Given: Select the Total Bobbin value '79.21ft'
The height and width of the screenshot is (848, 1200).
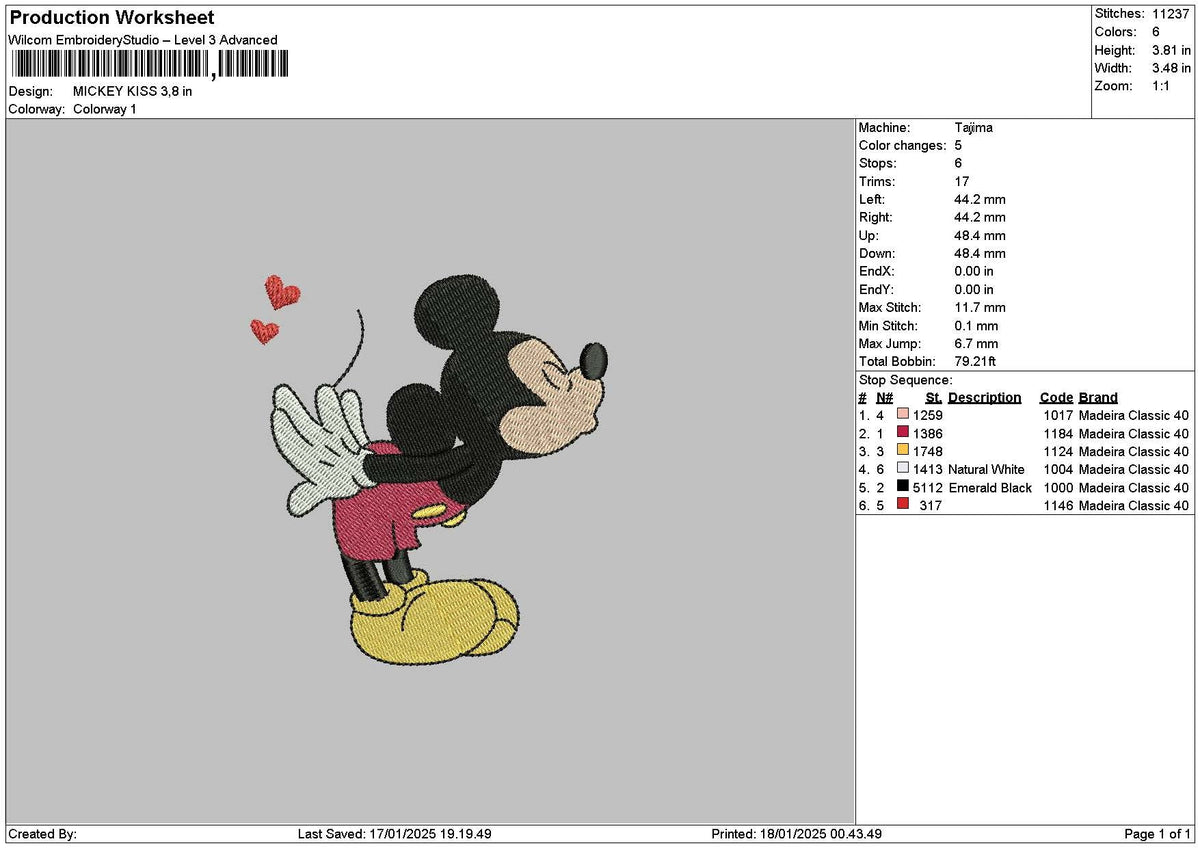Looking at the screenshot, I should (975, 362).
